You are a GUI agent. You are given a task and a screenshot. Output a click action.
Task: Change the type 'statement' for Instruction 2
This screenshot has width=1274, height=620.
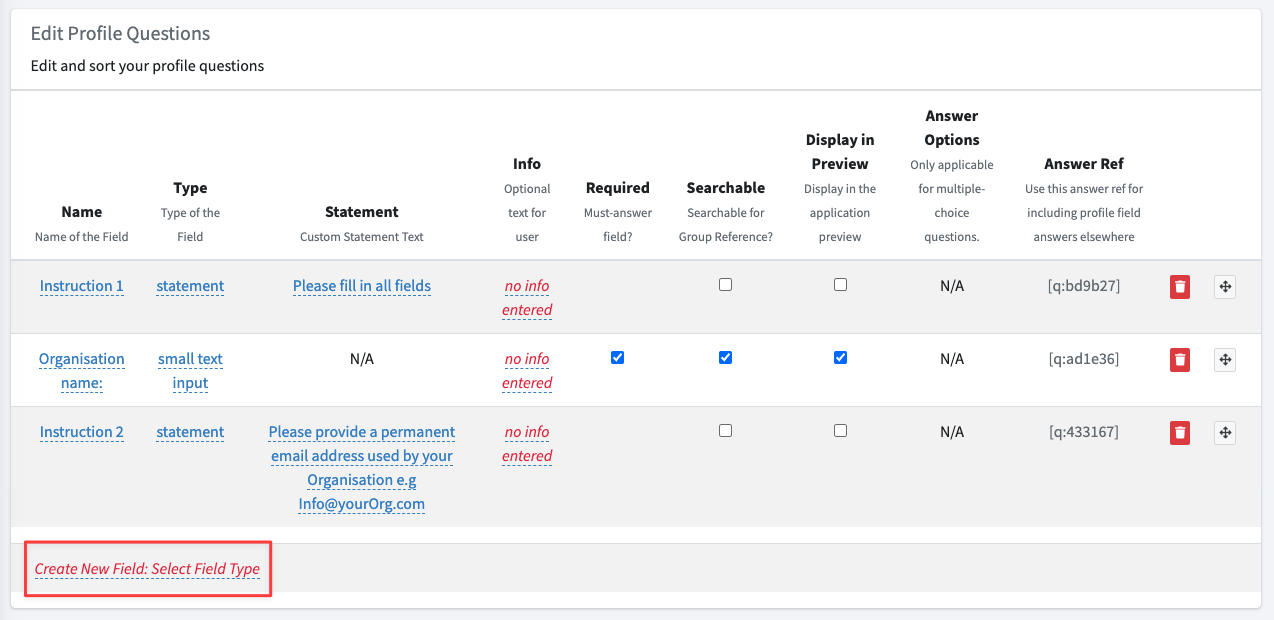(x=190, y=432)
